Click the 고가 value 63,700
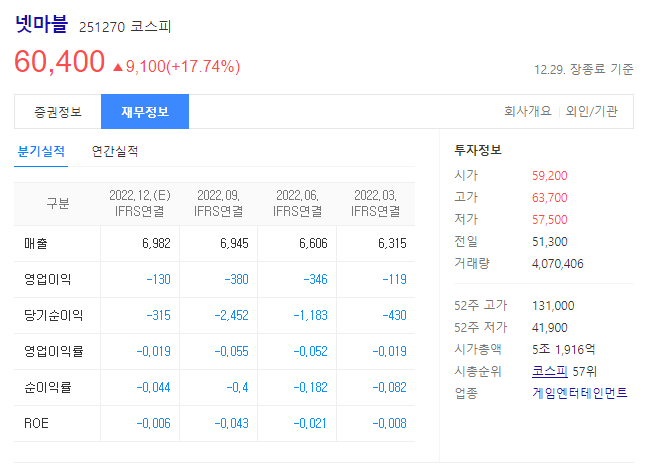 click(x=550, y=197)
